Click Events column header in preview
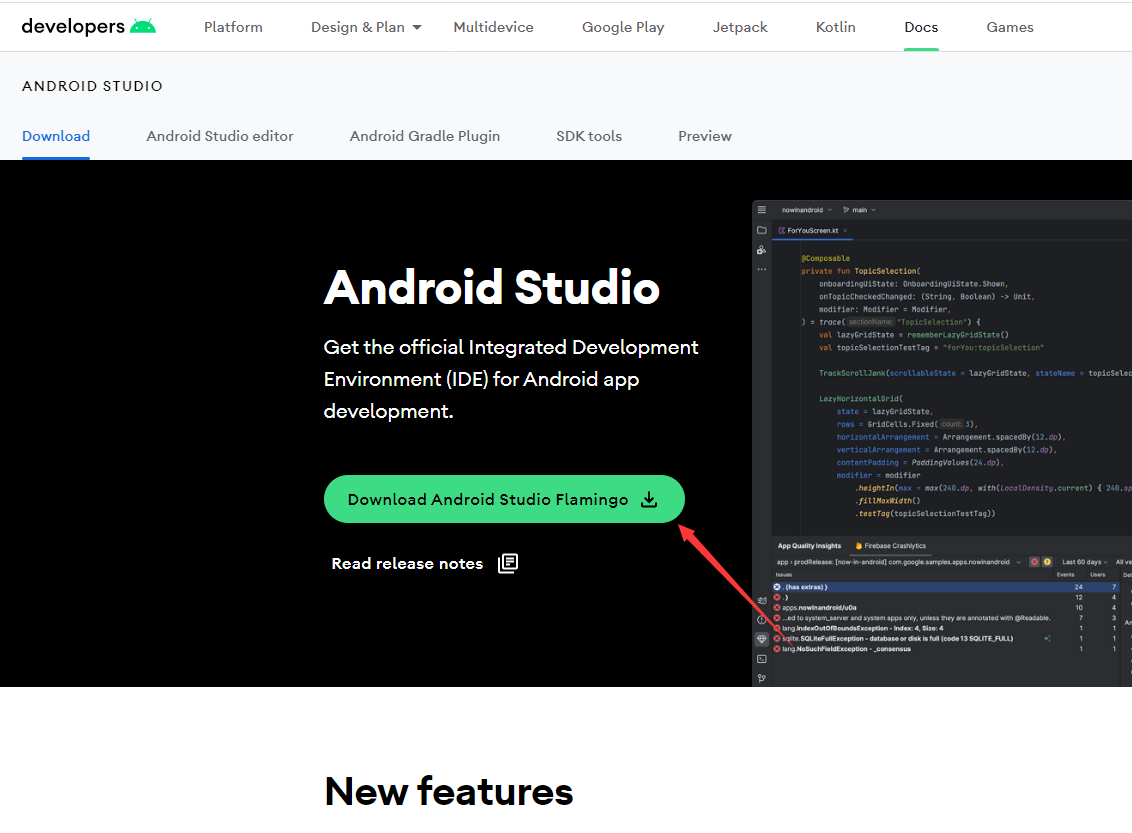 pos(1065,575)
